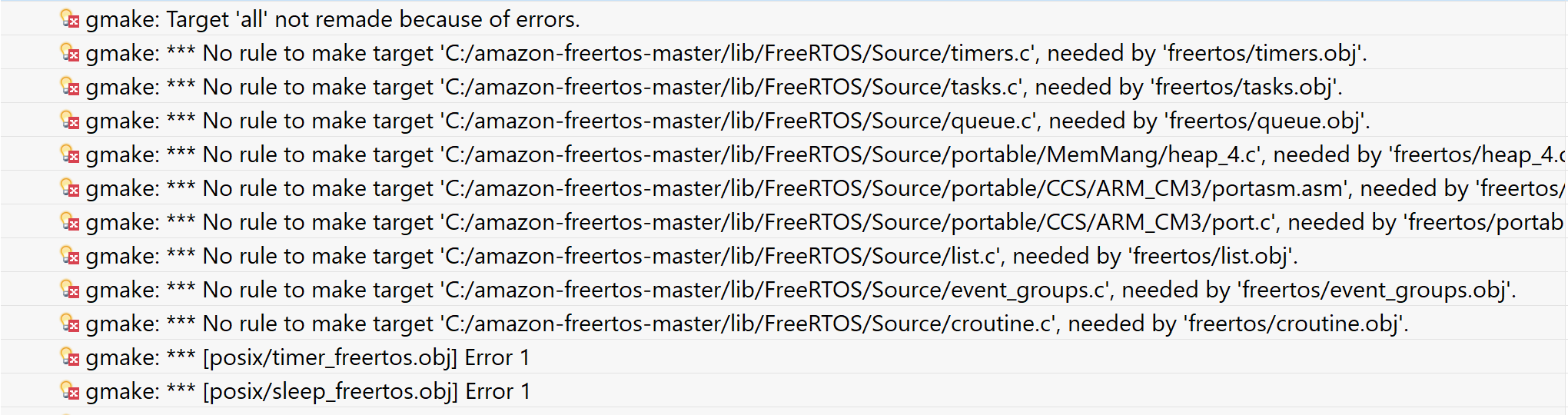
Task: Select the posix/timer_freertos.obj Error 1 line
Action: pos(307,357)
